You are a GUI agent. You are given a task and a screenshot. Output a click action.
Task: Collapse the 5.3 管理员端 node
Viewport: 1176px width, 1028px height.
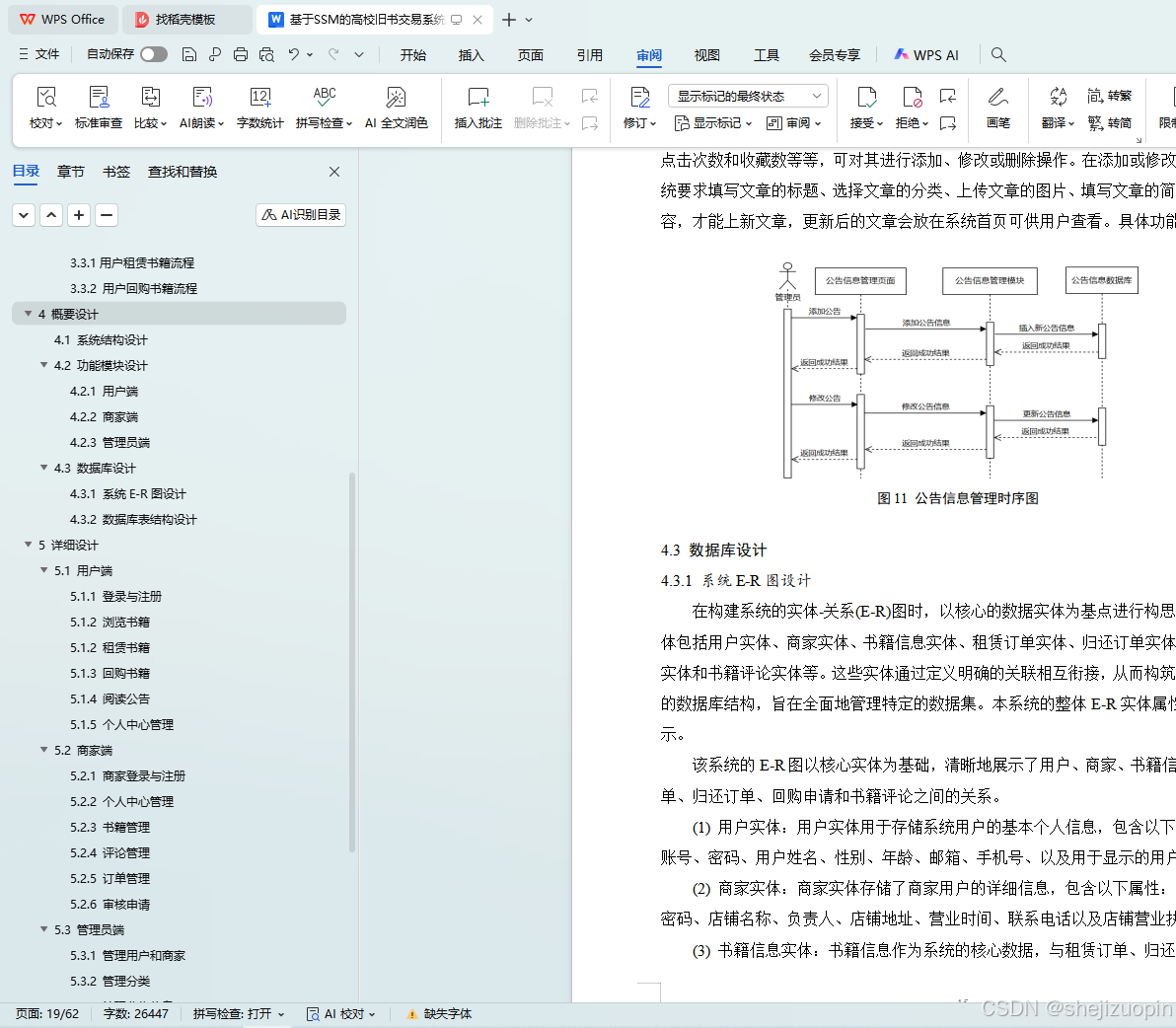coord(44,929)
